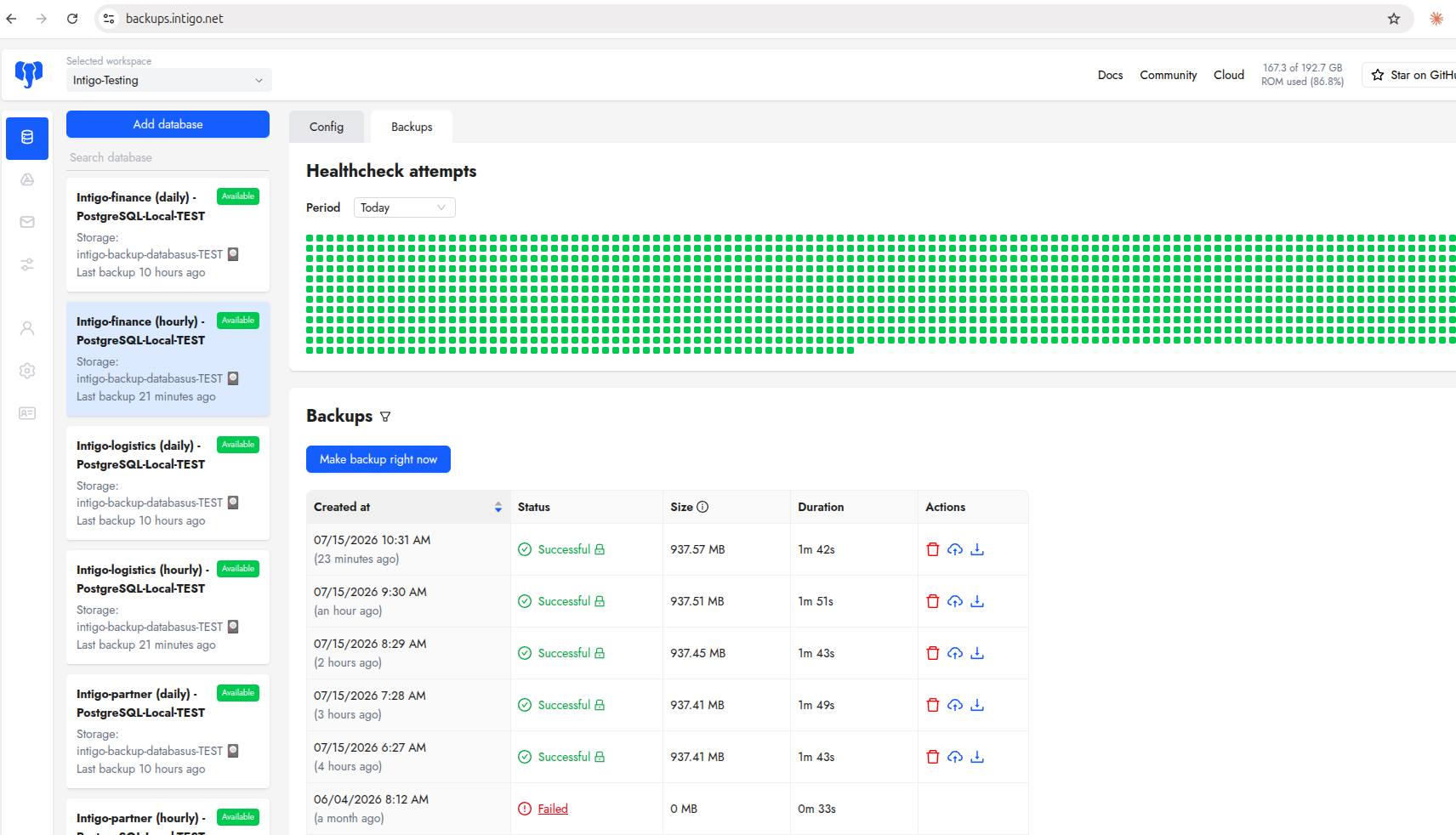
Task: Open the backups filter funnel icon
Action: (385, 417)
